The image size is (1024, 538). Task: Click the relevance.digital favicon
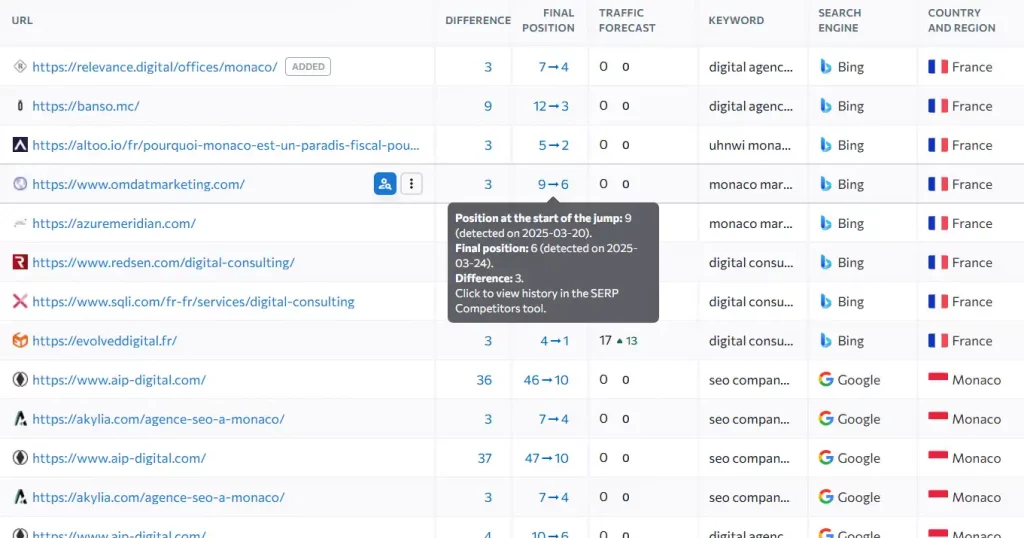[x=20, y=67]
